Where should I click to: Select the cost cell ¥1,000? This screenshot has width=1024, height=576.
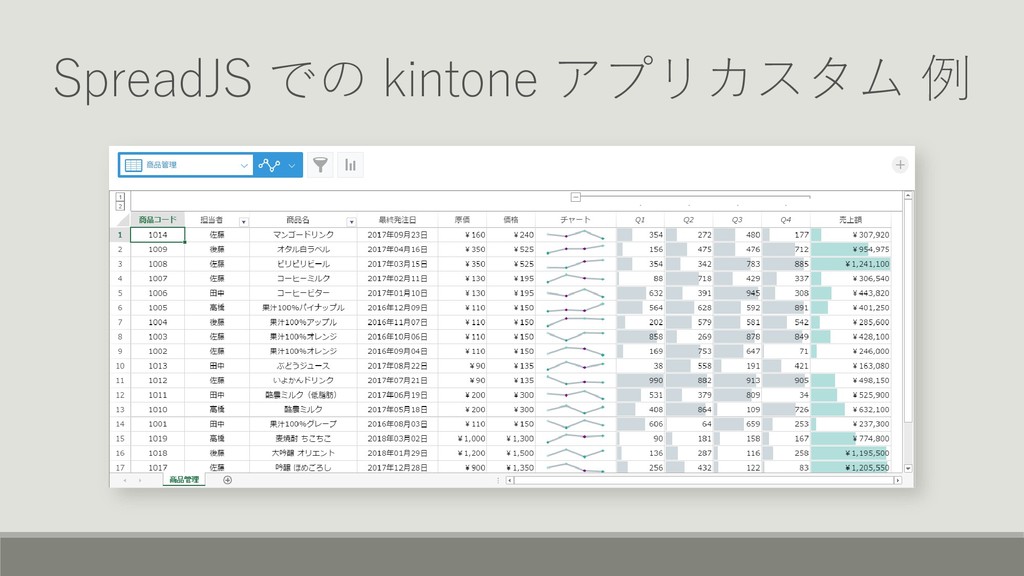point(462,439)
